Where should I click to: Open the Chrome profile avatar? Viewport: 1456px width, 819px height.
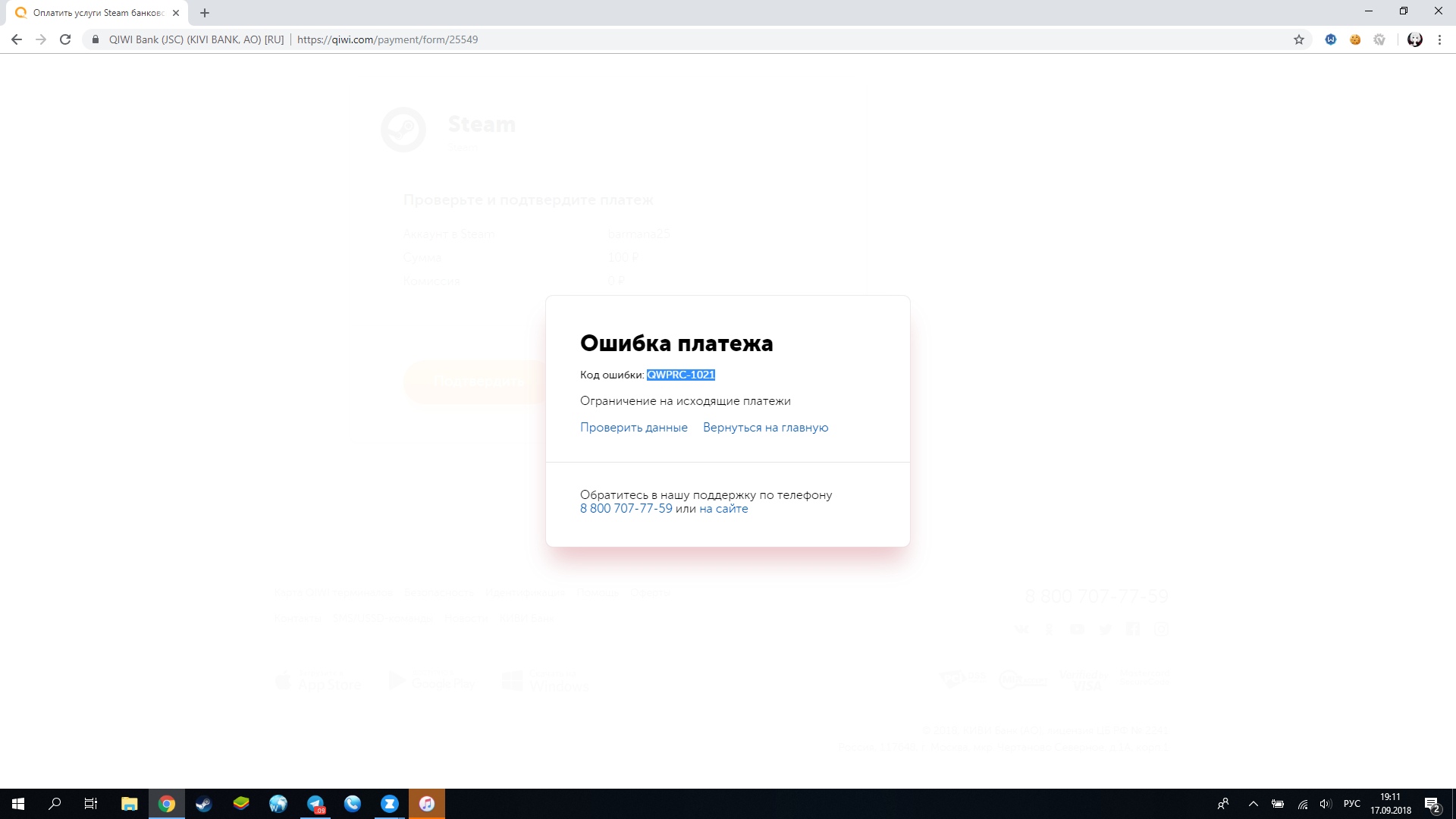tap(1414, 39)
